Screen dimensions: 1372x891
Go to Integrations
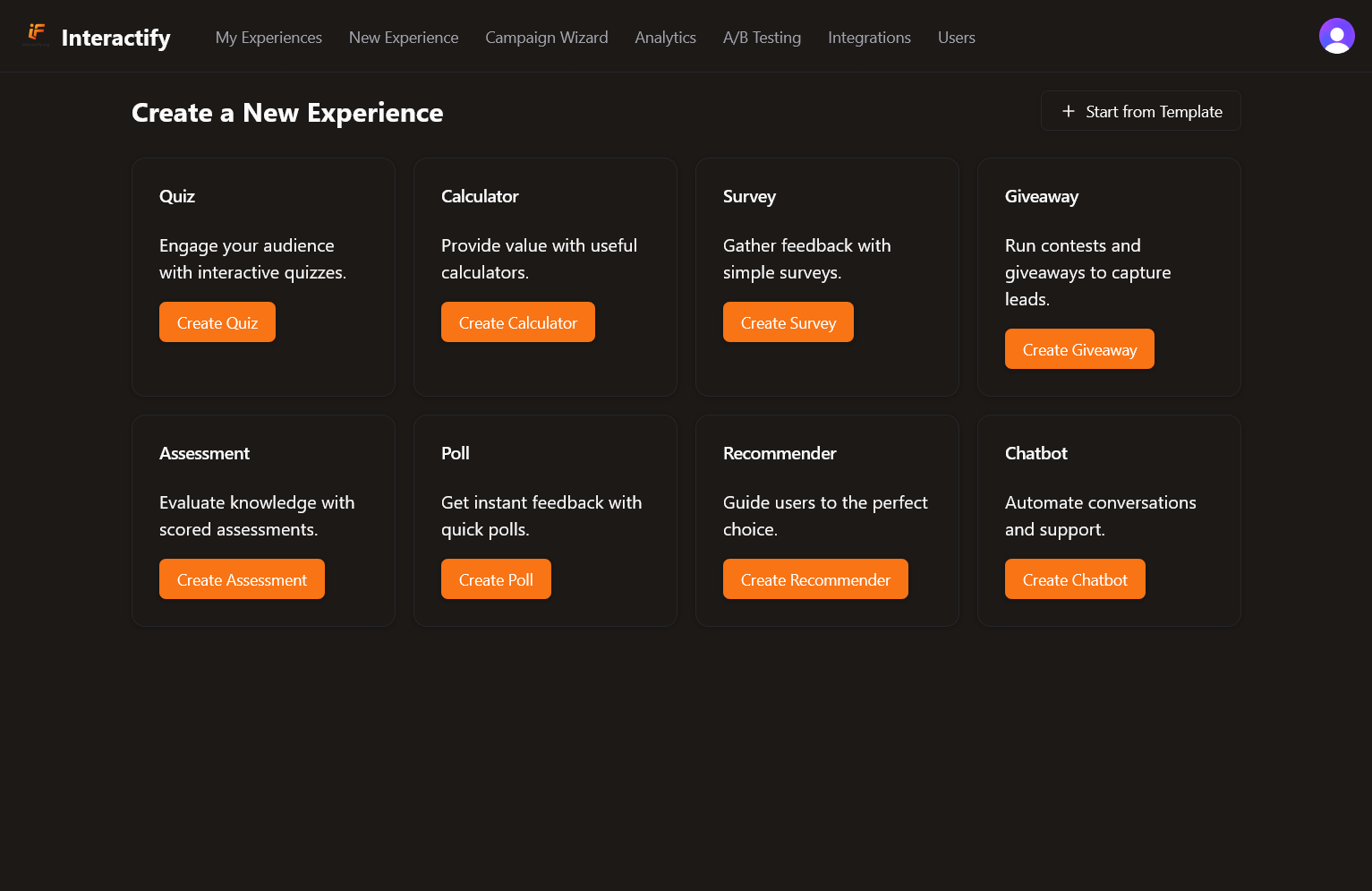[x=869, y=38]
